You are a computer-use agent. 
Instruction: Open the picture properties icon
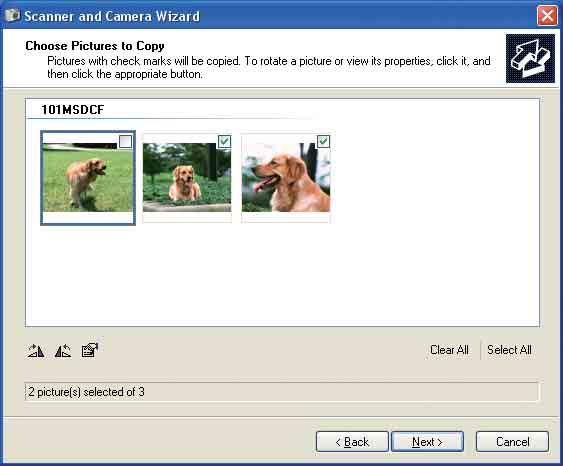tap(90, 350)
